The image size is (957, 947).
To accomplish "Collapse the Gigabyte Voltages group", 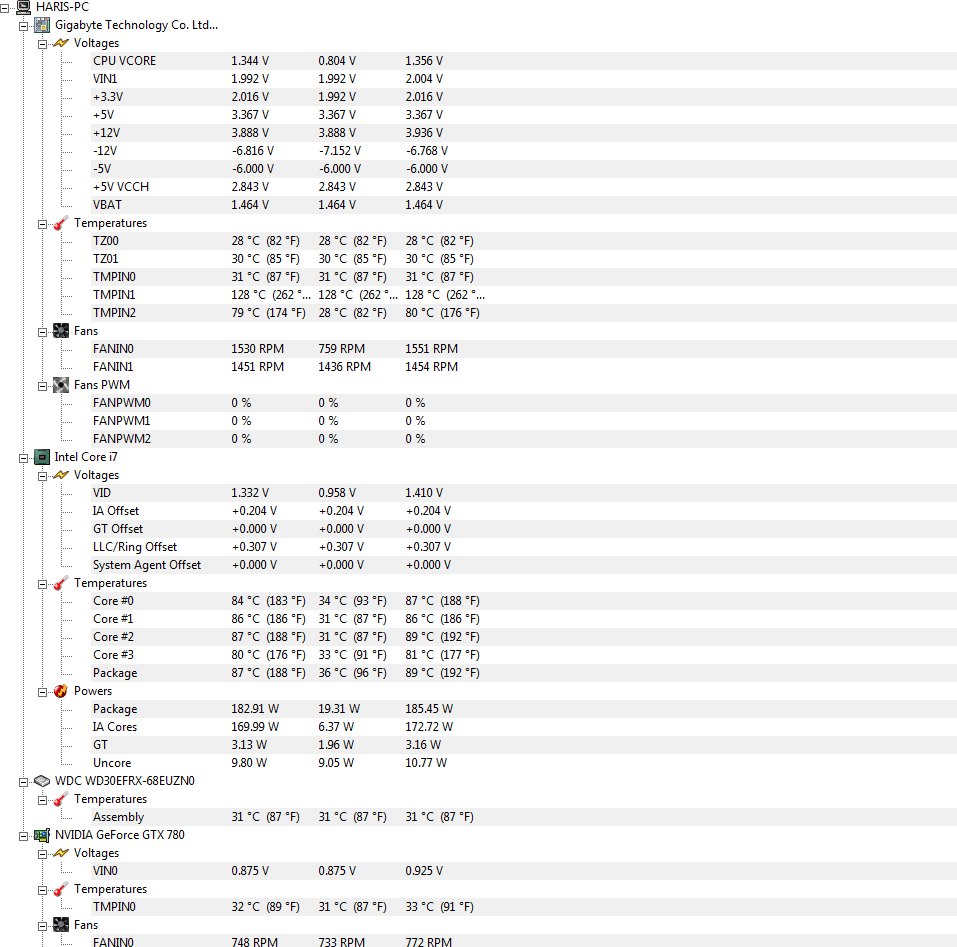I will coord(43,45).
